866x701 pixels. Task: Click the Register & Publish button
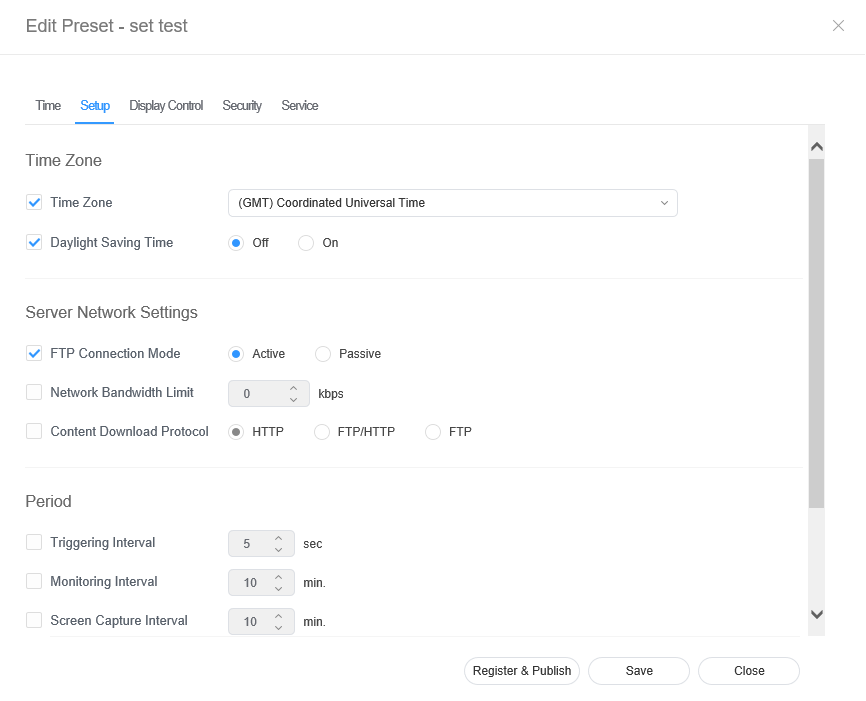[x=522, y=671]
